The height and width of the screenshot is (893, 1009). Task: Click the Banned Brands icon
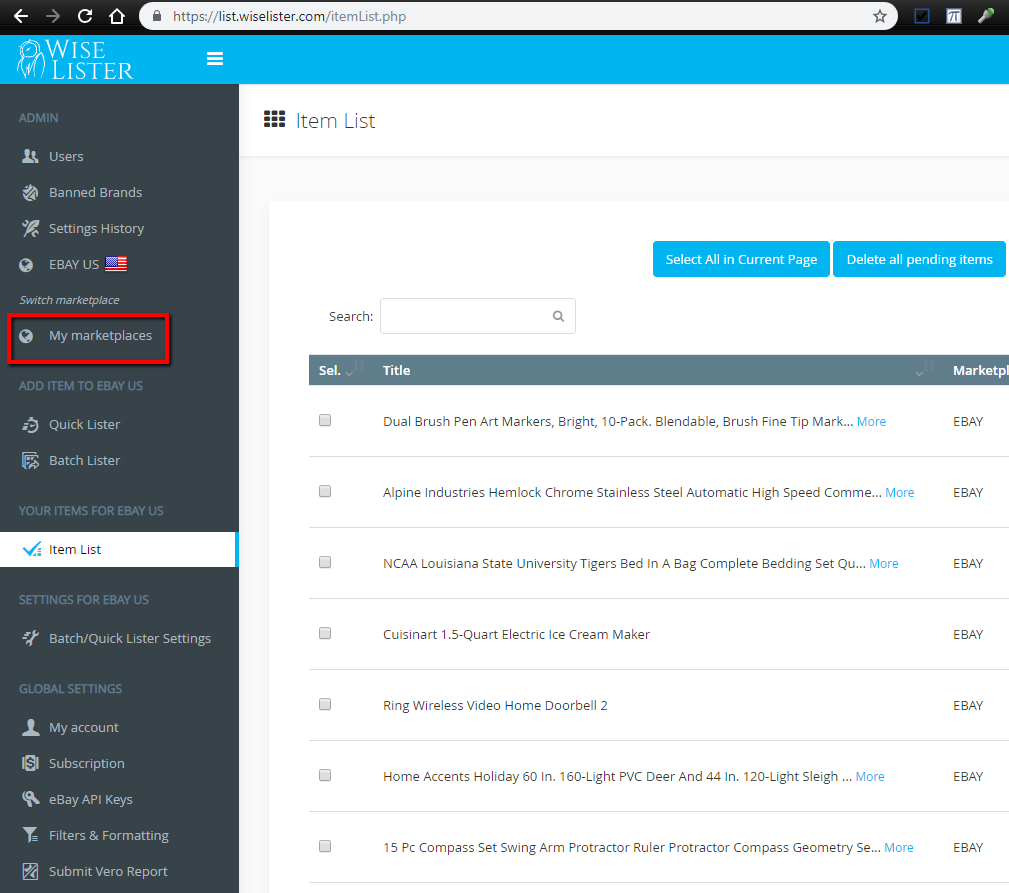click(x=30, y=192)
